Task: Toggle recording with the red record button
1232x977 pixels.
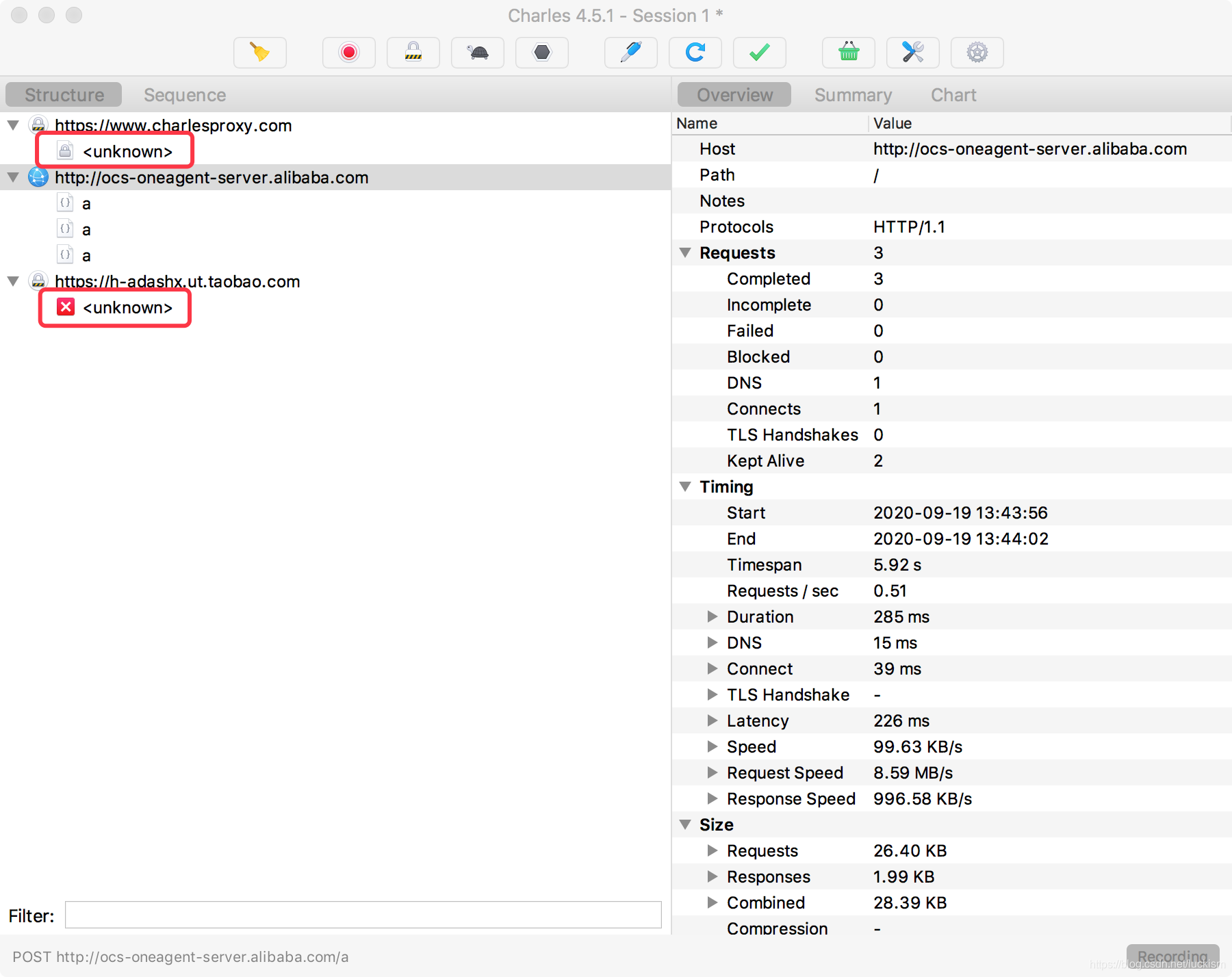Action: (349, 53)
